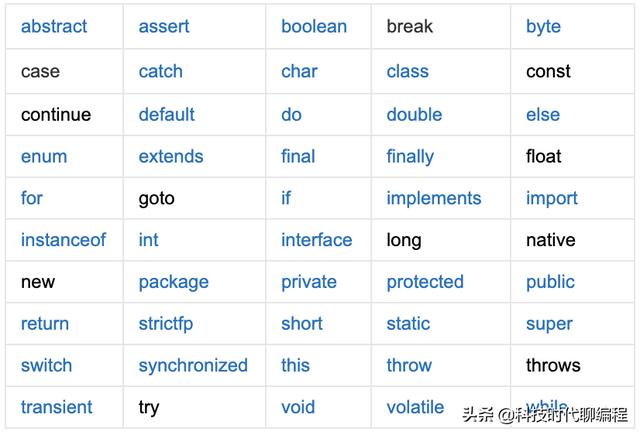
Task: Click the protected keyword link
Action: click(425, 282)
